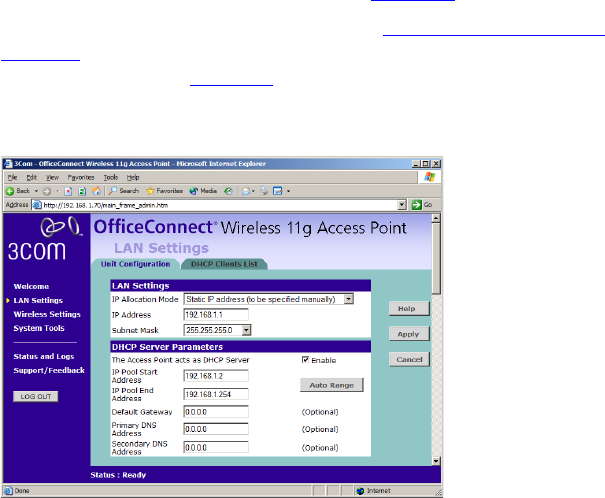The height and width of the screenshot is (498, 605).
Task: Open the Edit icon dropdown arrow
Action: coord(288,191)
